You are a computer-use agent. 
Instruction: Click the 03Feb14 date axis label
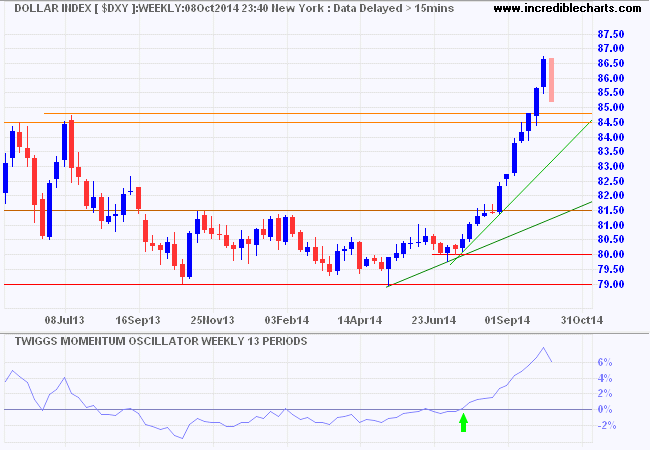287,320
